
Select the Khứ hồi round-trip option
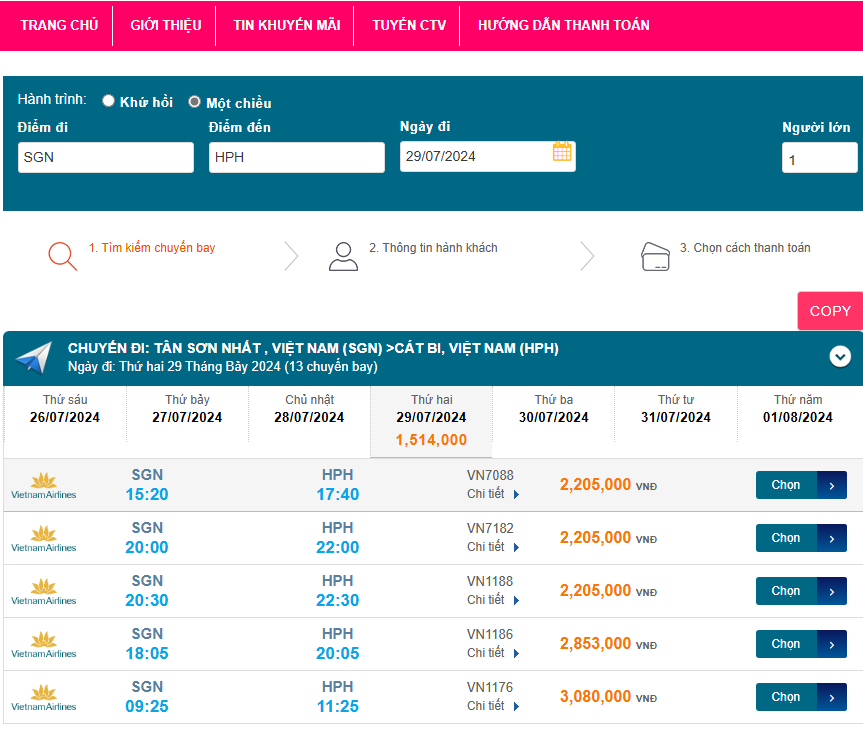click(109, 101)
